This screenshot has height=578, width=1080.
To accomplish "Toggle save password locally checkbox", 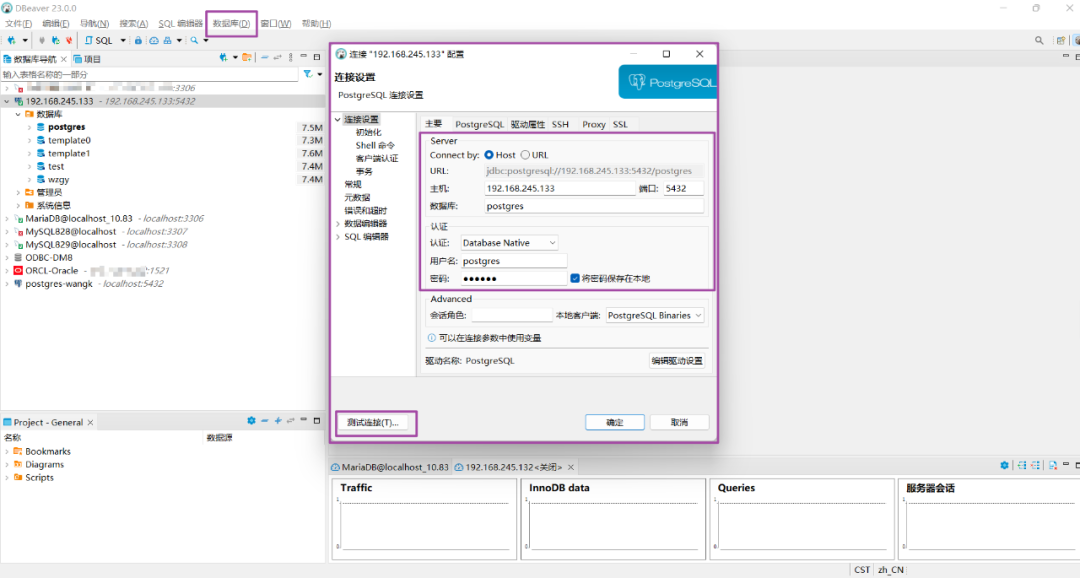I will click(x=575, y=278).
